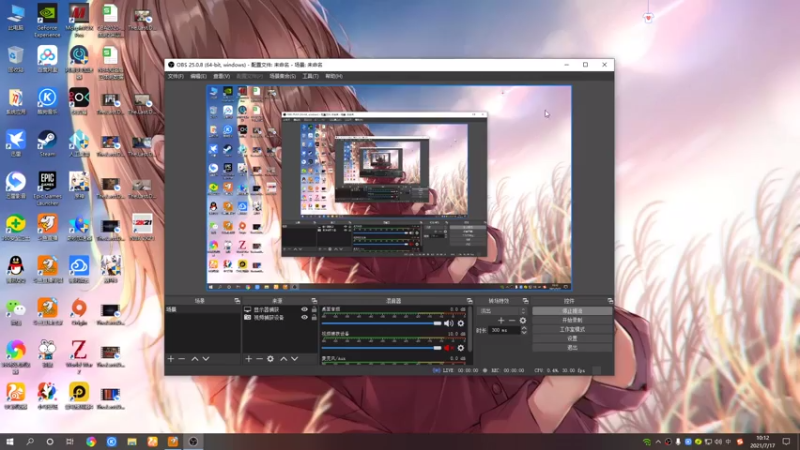Open source properties gear in Sources panel

[270, 359]
